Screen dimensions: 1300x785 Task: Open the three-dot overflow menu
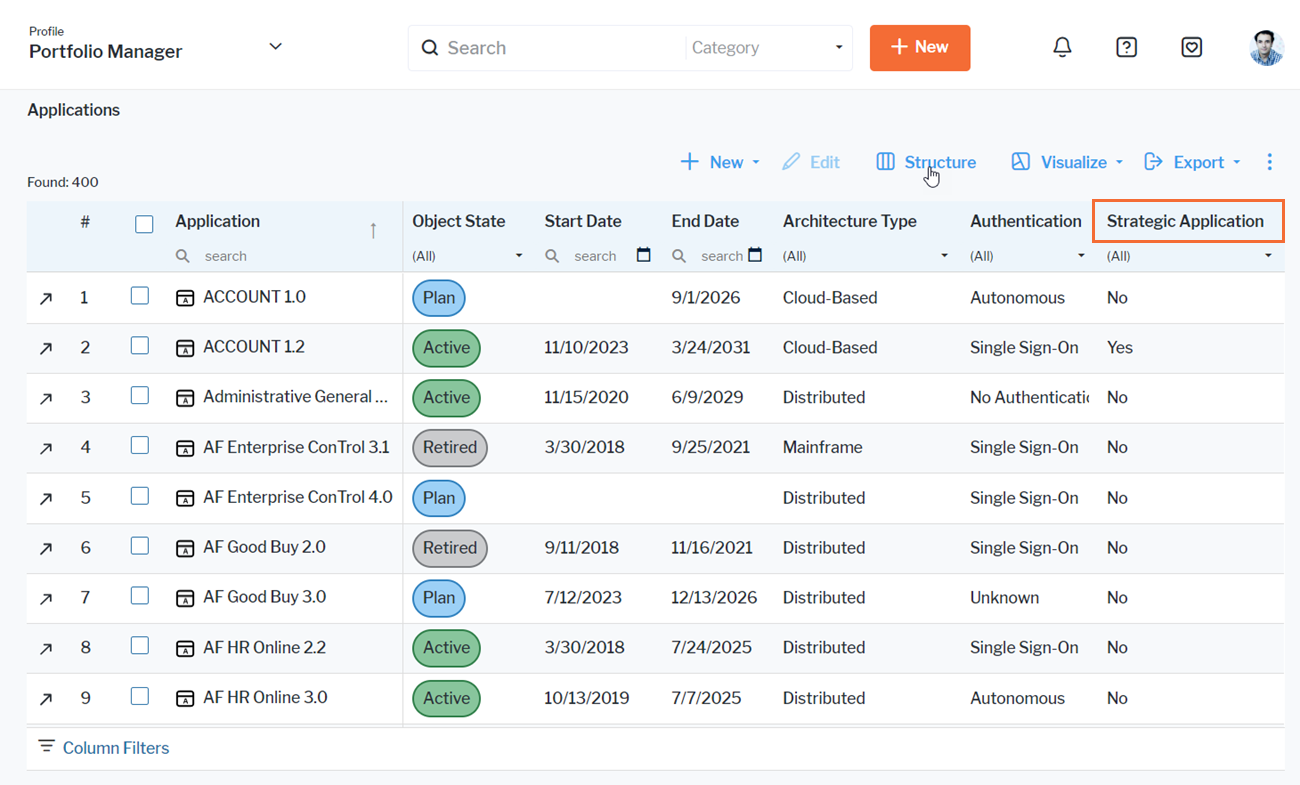pos(1269,161)
